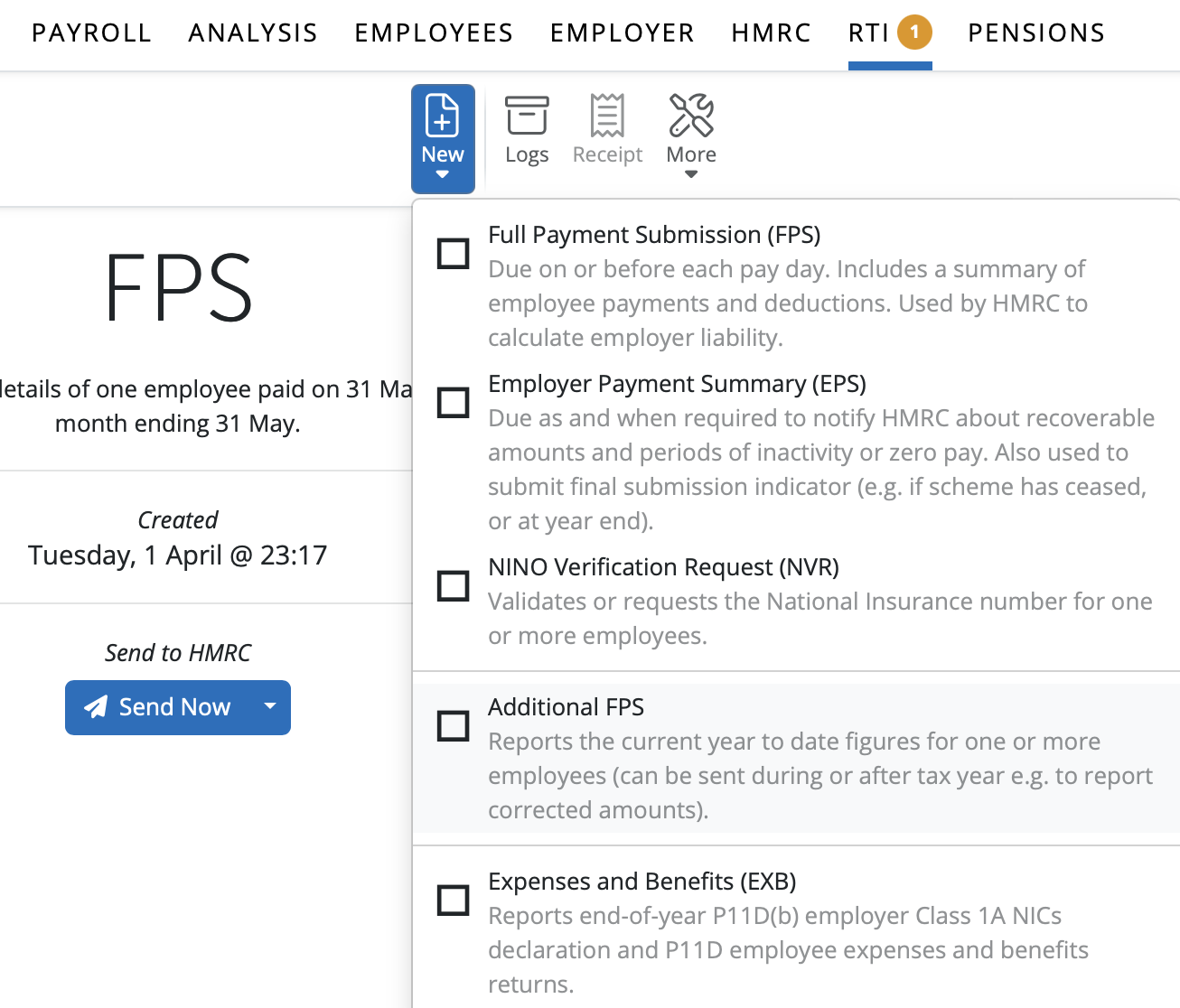Click the Receipt icon
This screenshot has width=1180, height=1008.
pyautogui.click(x=607, y=116)
